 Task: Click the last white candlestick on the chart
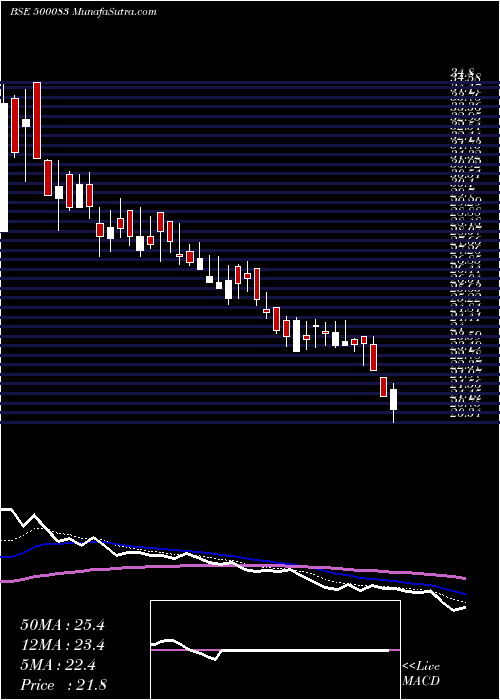tap(393, 400)
